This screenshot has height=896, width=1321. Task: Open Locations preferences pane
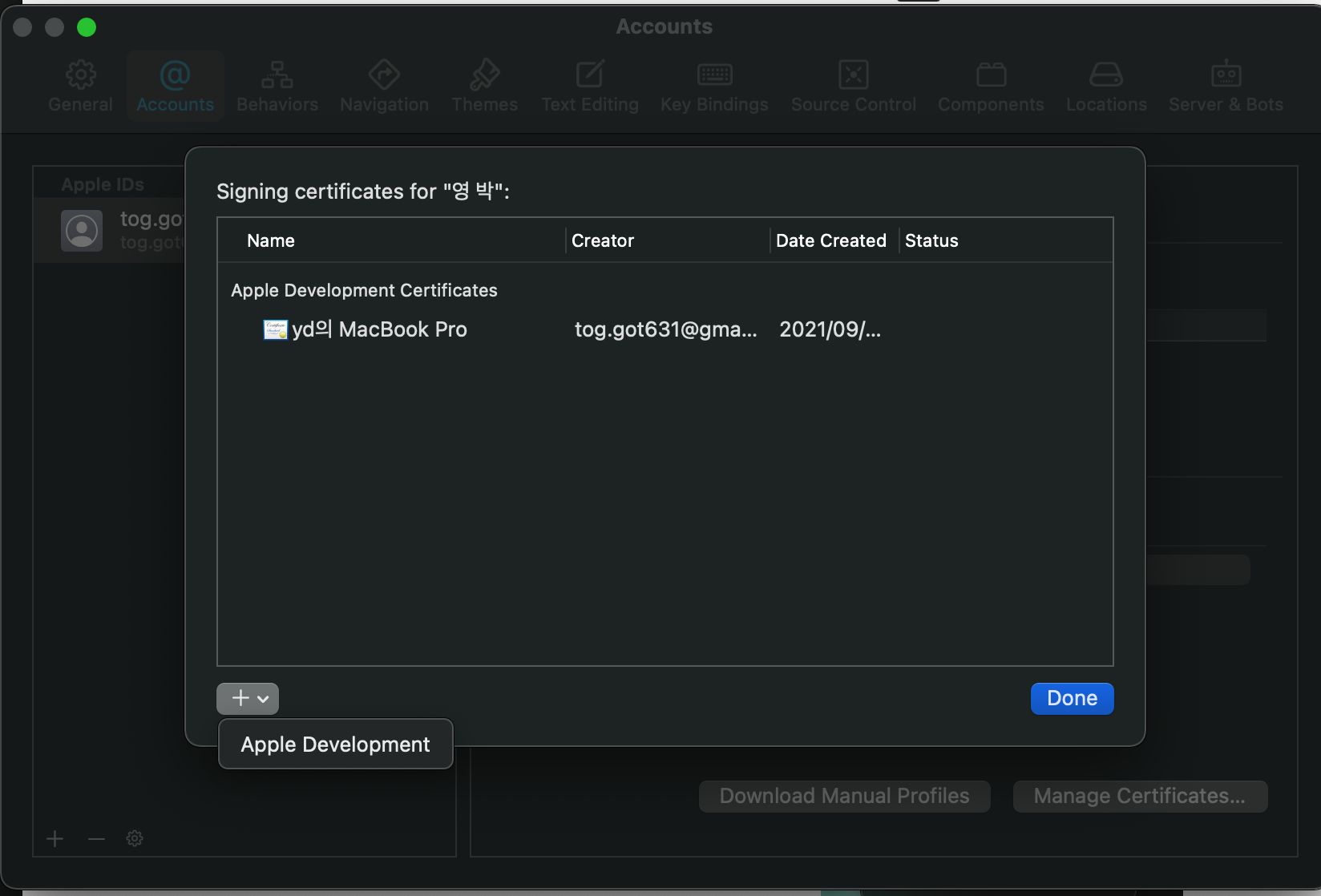1106,86
